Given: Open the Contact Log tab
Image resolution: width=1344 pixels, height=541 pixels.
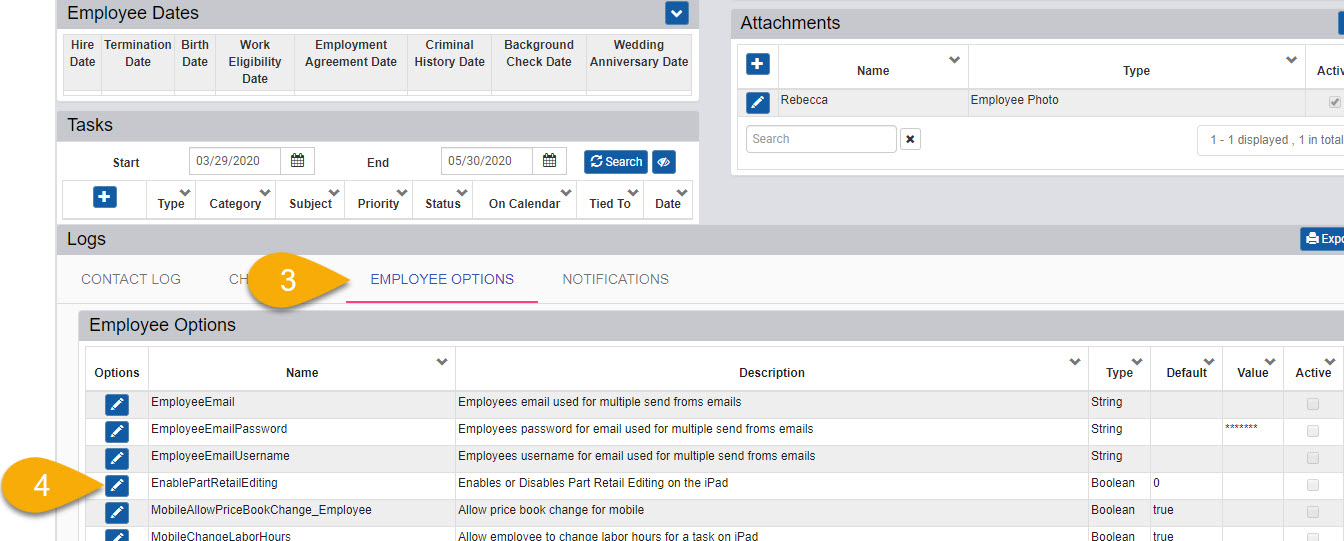Looking at the screenshot, I should coord(131,279).
